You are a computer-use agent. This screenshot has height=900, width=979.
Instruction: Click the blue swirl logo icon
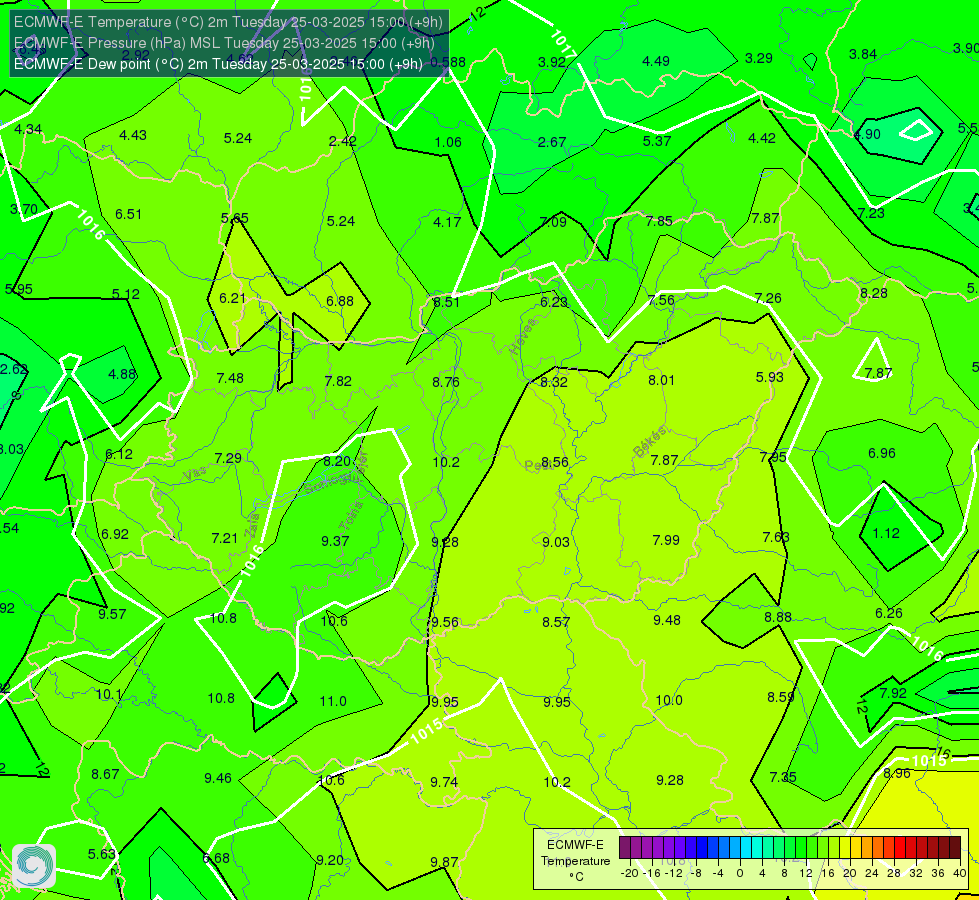pyautogui.click(x=34, y=866)
